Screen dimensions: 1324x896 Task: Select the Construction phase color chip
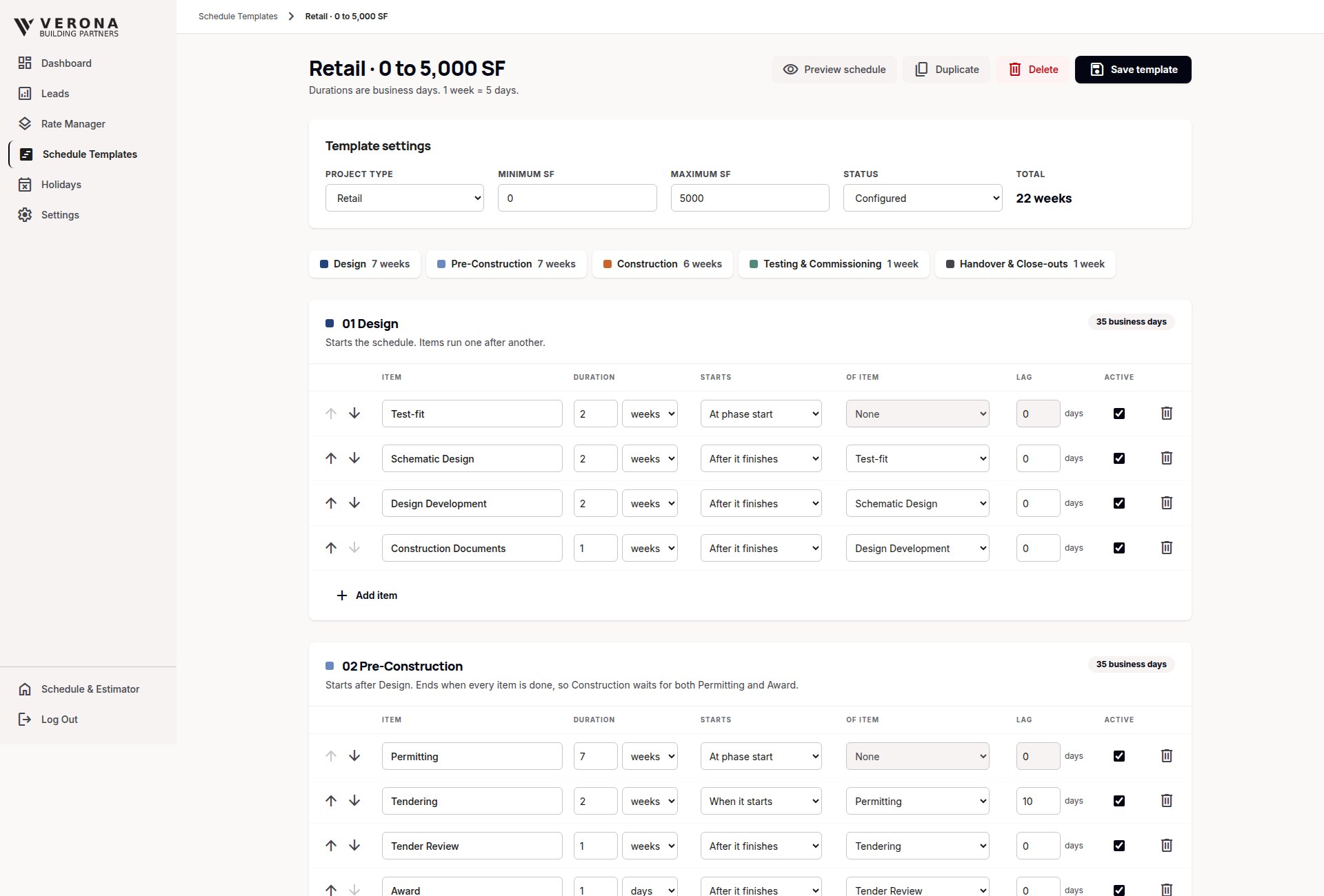click(x=663, y=264)
